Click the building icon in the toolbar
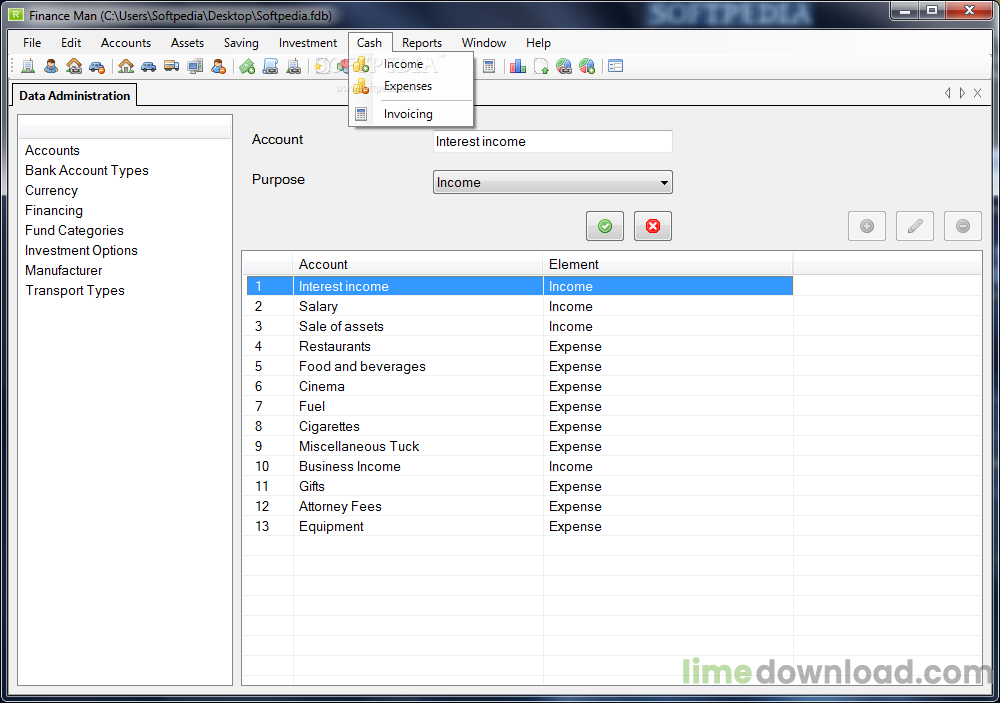The height and width of the screenshot is (703, 1000). 28,66
